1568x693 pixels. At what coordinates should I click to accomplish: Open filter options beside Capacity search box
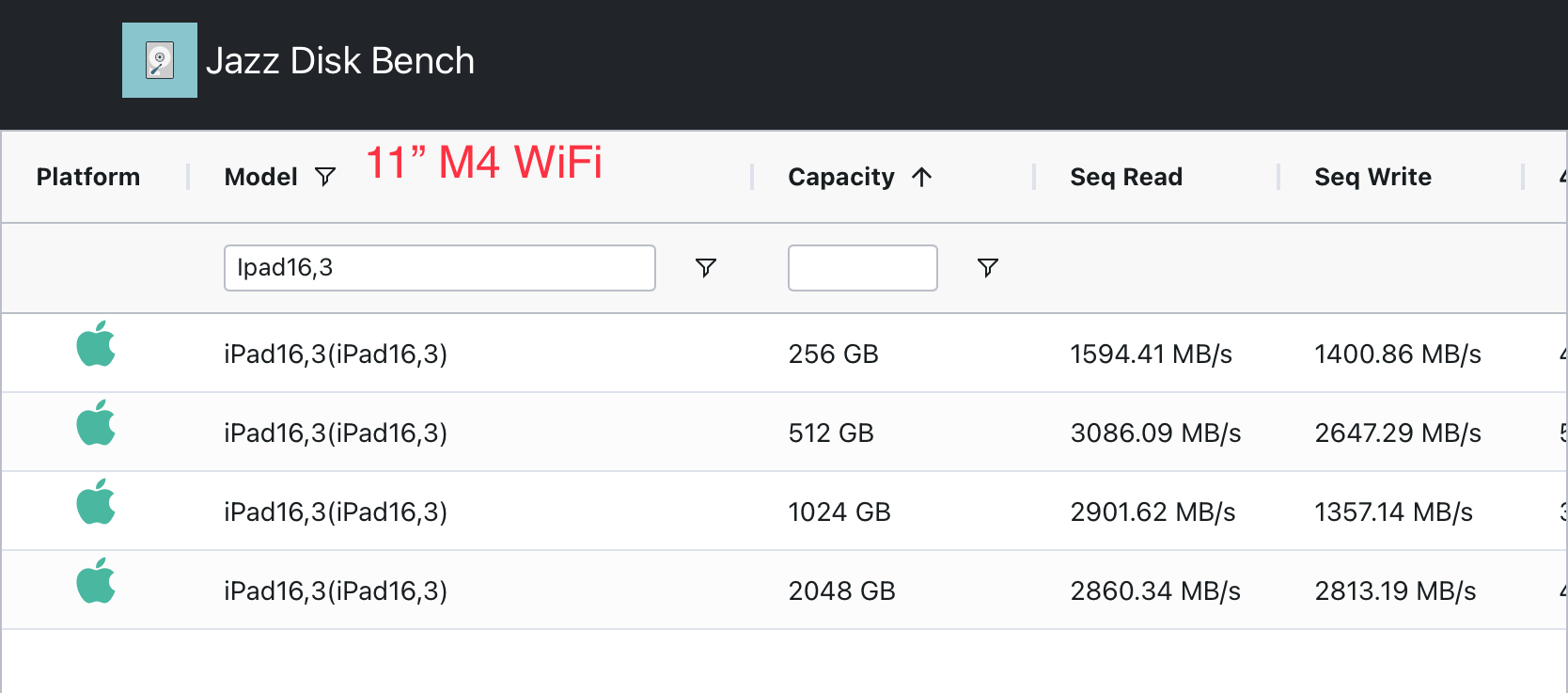[x=987, y=268]
